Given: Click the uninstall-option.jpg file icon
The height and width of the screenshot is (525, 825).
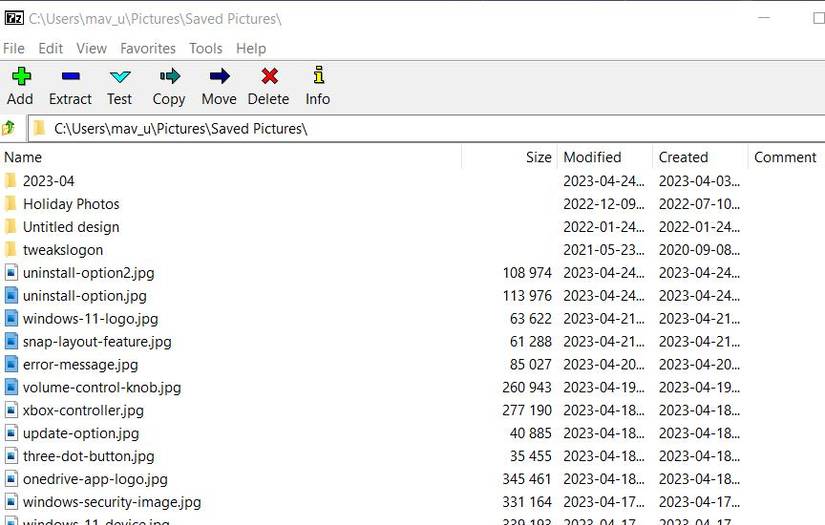Looking at the screenshot, I should 11,296.
